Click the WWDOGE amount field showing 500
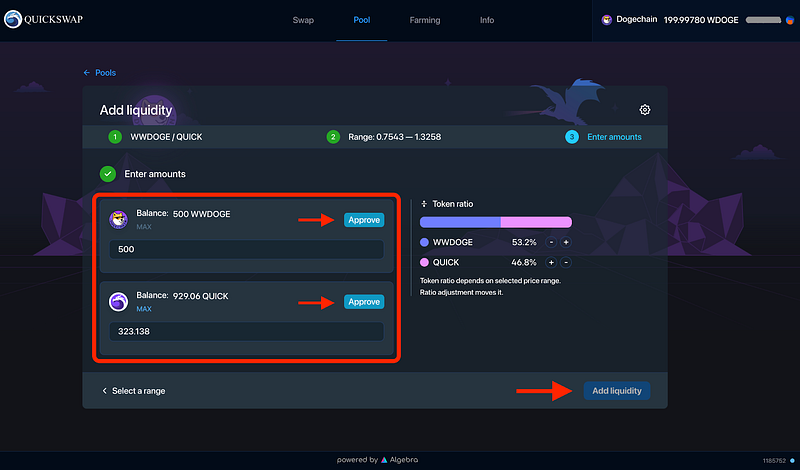This screenshot has height=470, width=800. [246, 250]
